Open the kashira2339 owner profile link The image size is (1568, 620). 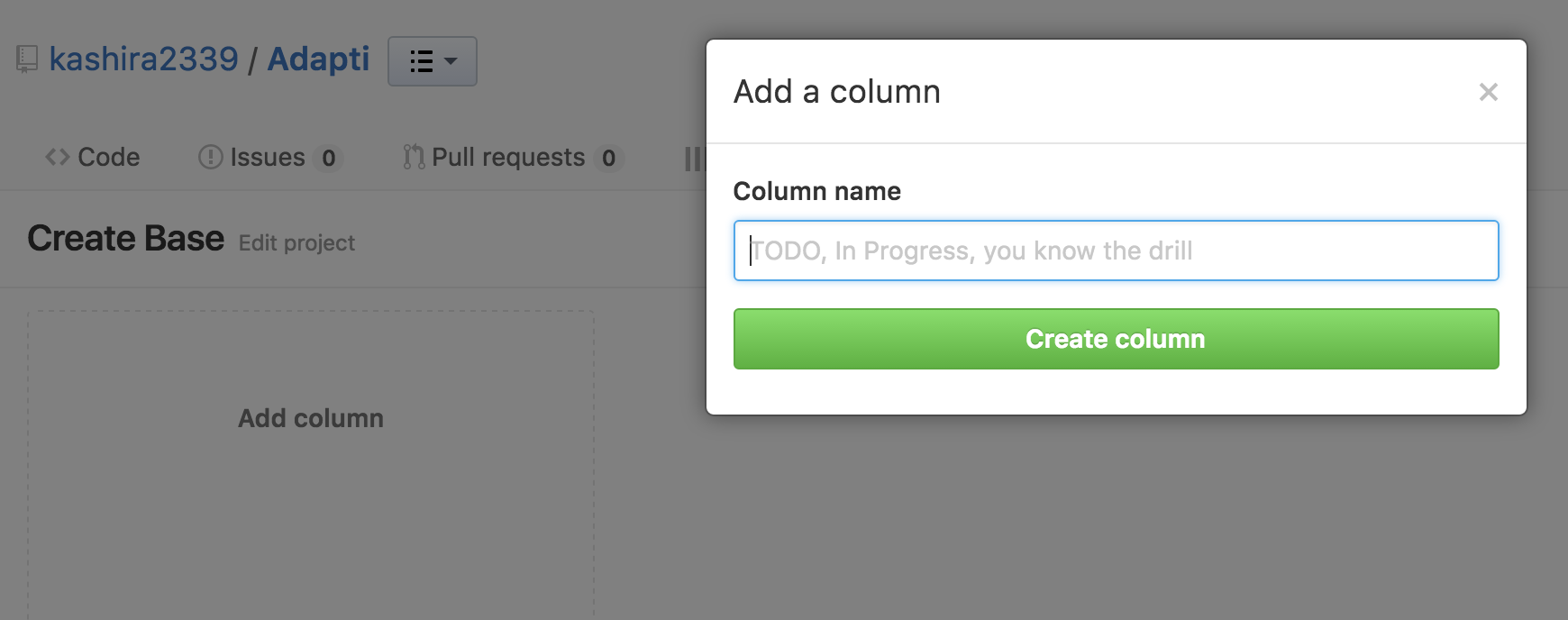pos(143,59)
